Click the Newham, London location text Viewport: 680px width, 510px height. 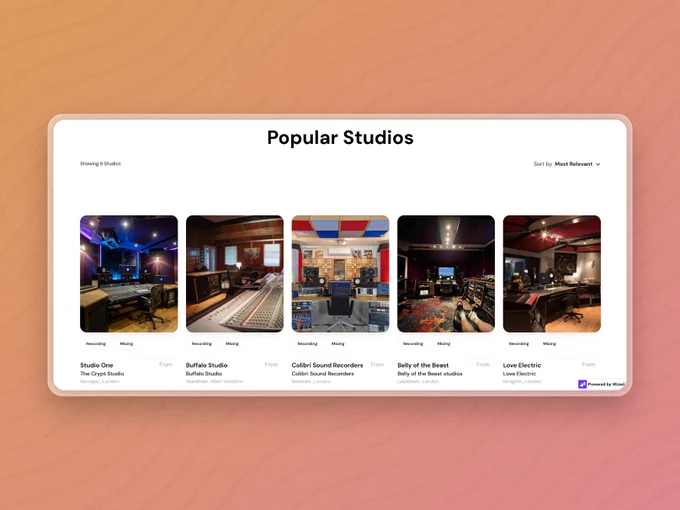click(x=311, y=382)
